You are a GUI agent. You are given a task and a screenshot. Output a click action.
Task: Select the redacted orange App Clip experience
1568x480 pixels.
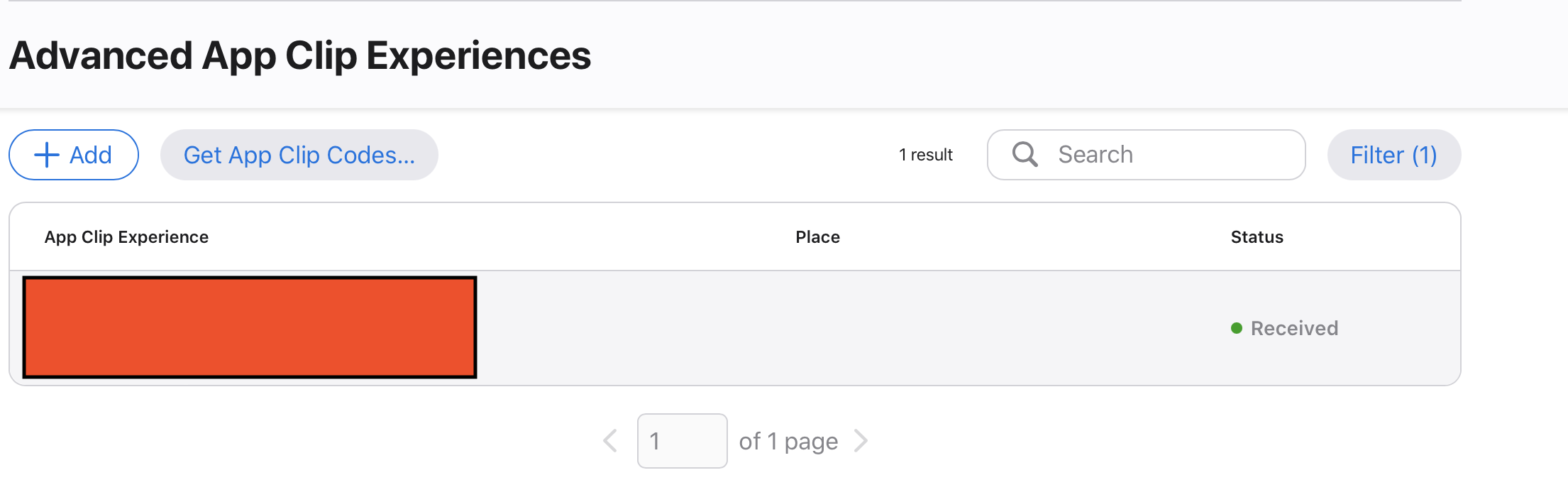[x=250, y=327]
